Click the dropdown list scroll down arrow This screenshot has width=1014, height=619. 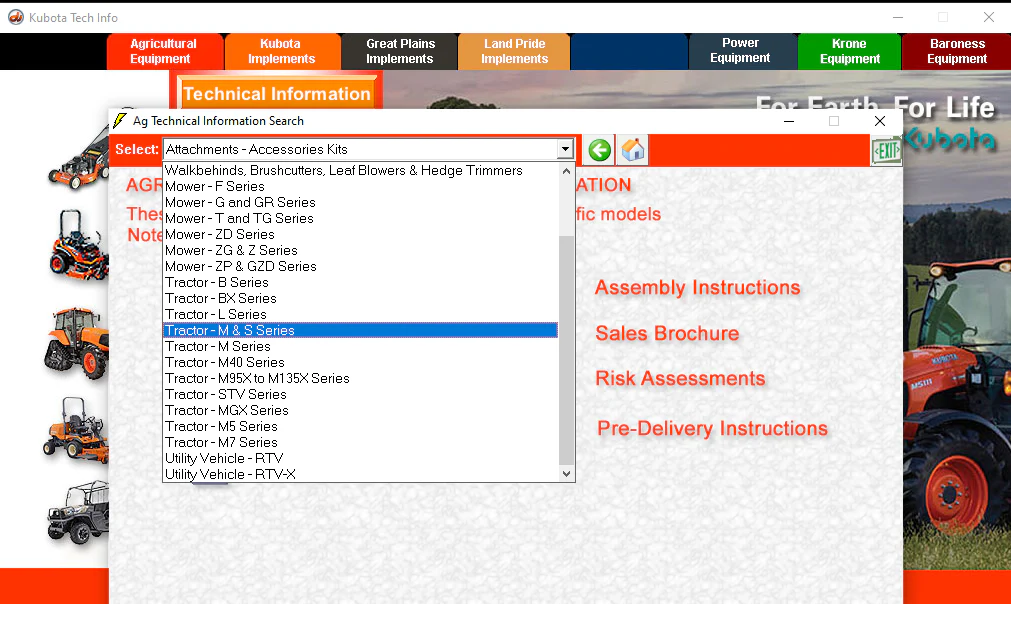[x=567, y=474]
